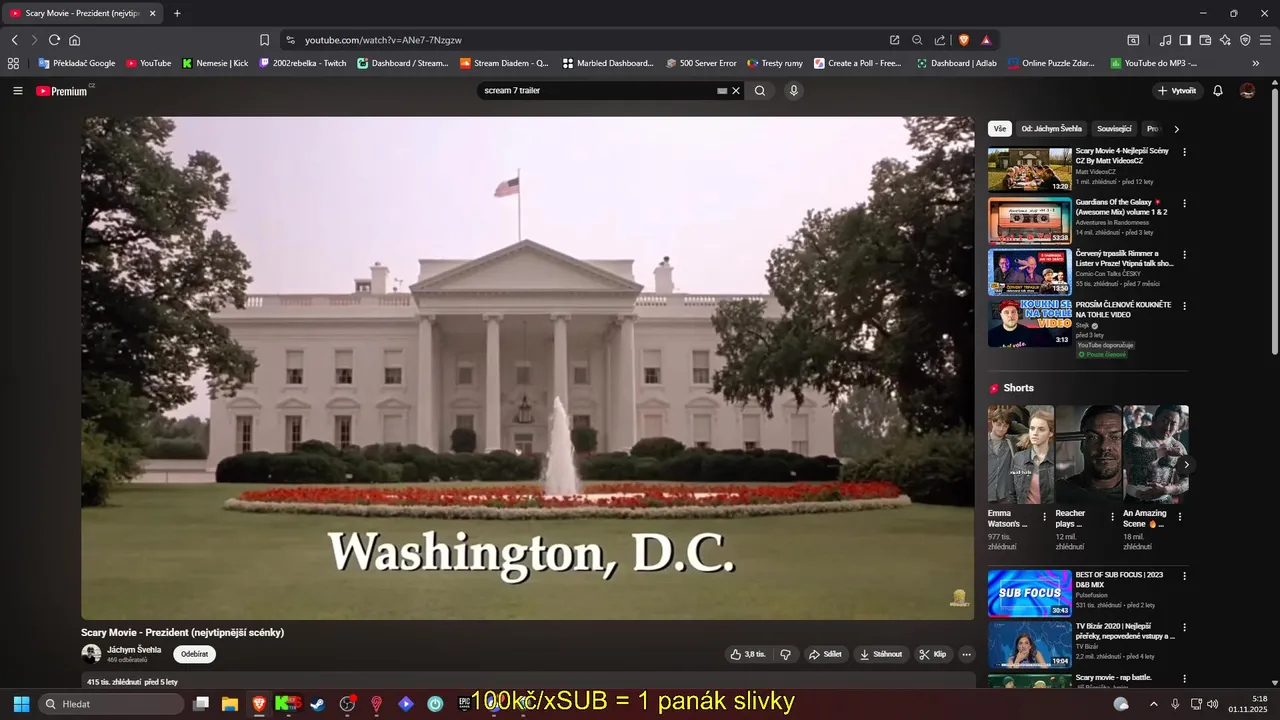
Task: Select the Vše filter chip
Action: [1000, 129]
